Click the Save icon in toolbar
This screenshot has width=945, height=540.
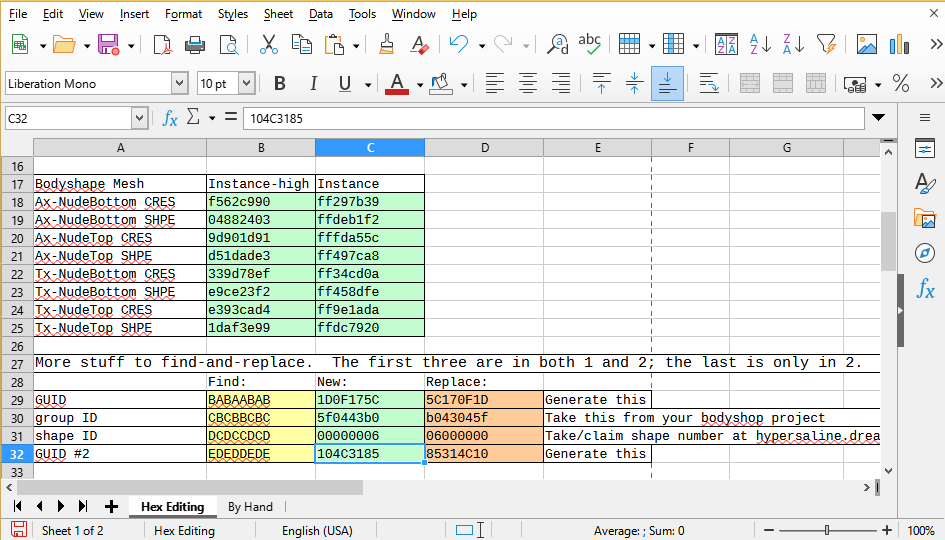(108, 45)
